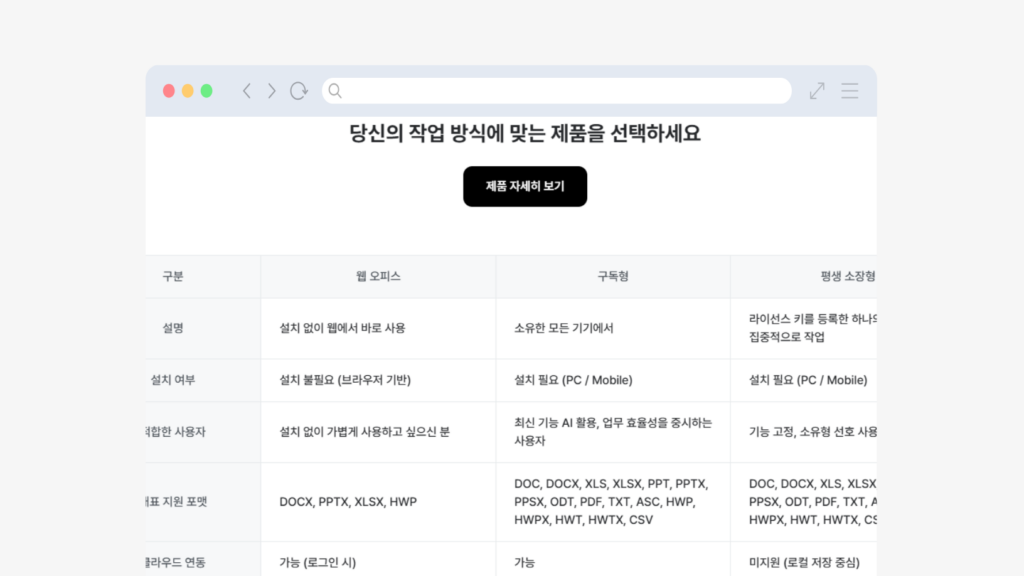Click the 설명 row label
The width and height of the screenshot is (1024, 576).
point(173,328)
